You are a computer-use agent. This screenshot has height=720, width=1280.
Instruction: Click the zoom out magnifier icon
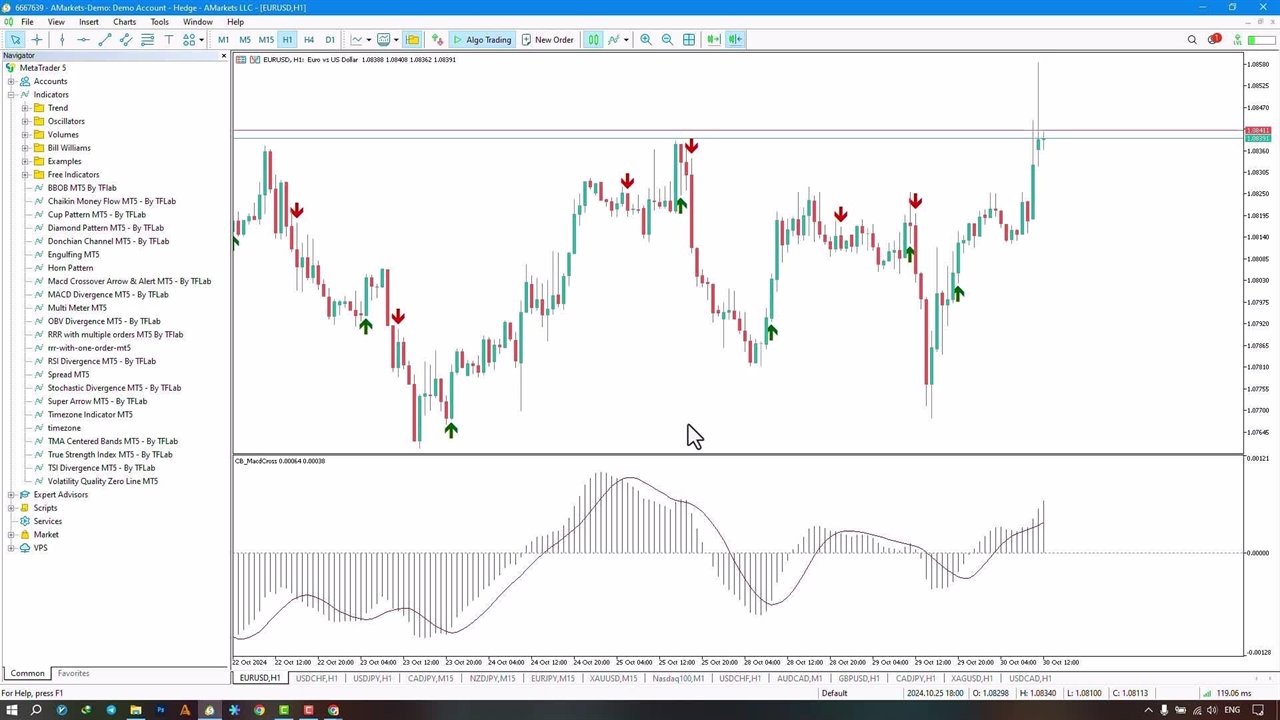(x=667, y=40)
